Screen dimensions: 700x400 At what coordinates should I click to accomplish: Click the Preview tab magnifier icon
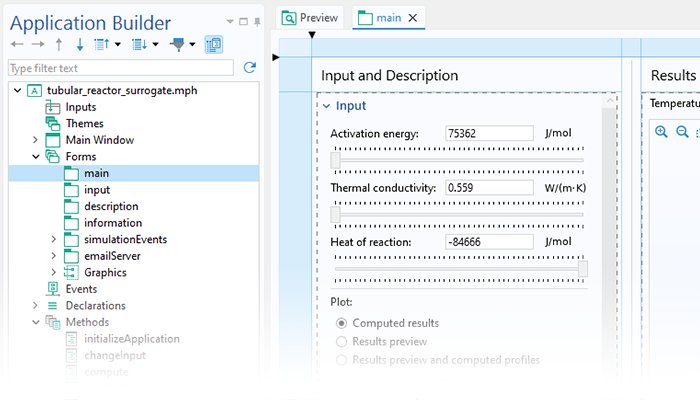(289, 18)
